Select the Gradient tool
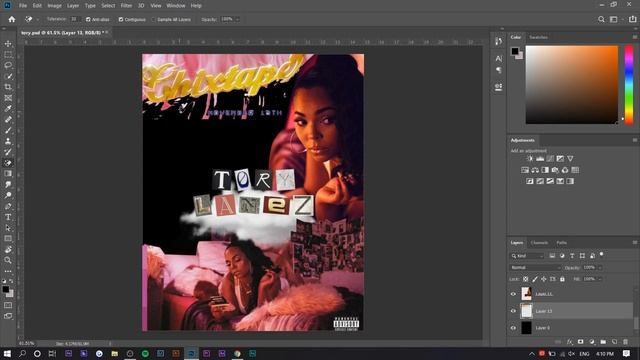This screenshot has height=360, width=640. click(x=8, y=173)
